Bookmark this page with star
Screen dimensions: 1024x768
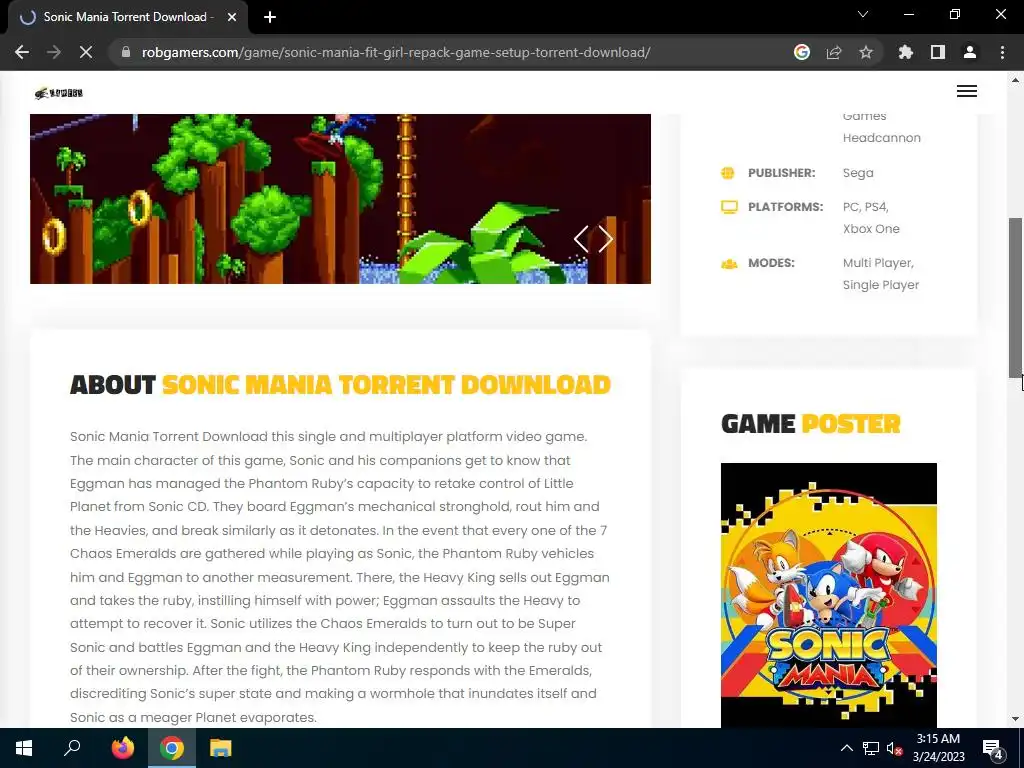(866, 52)
